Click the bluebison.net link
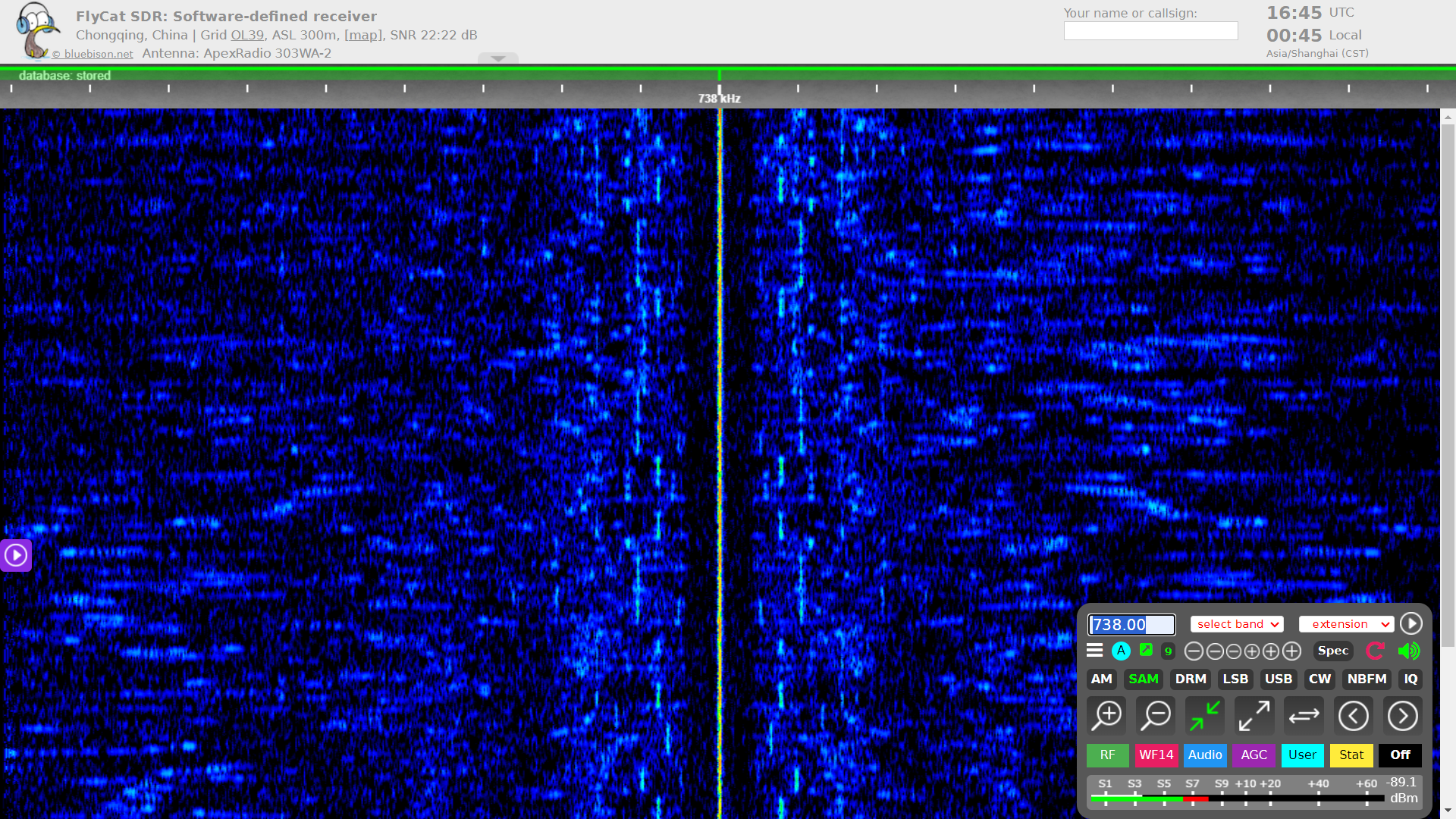 [x=98, y=54]
